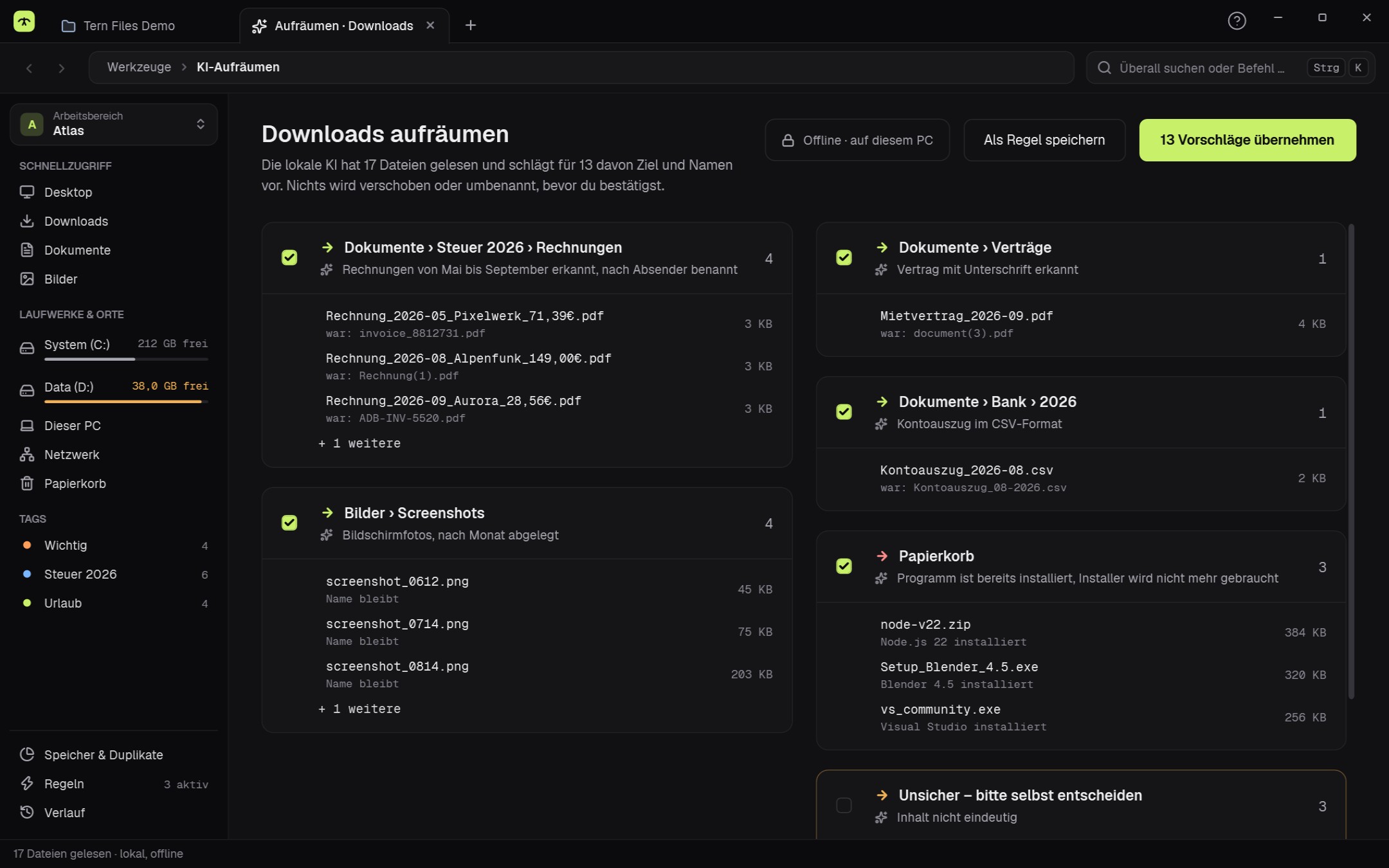
Task: Select the Dieser PC entry
Action: (x=114, y=426)
